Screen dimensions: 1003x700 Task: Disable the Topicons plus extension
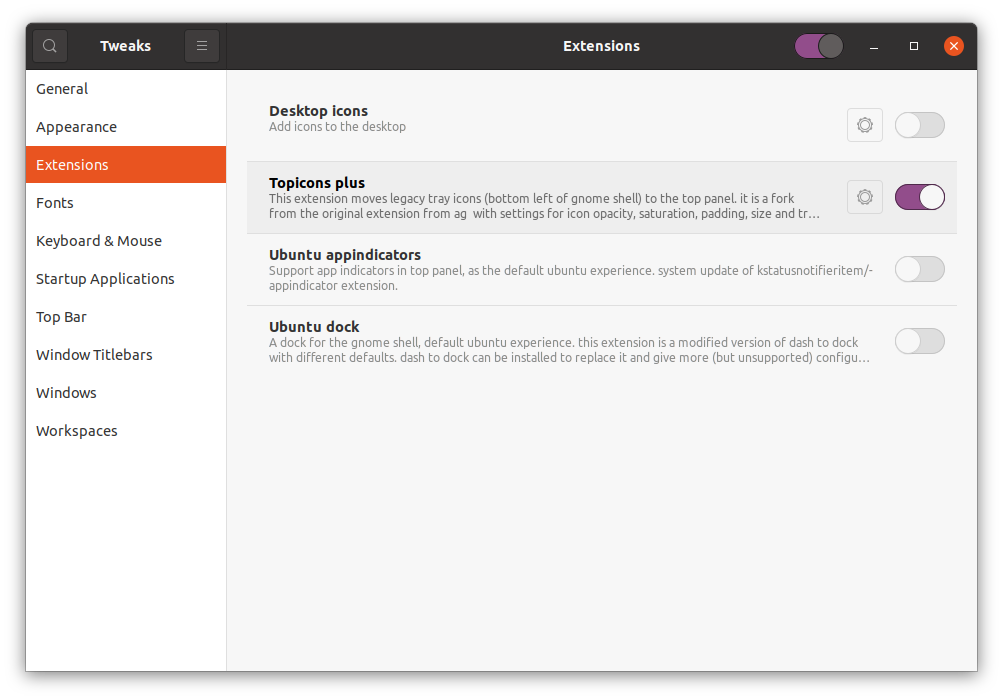tap(919, 197)
